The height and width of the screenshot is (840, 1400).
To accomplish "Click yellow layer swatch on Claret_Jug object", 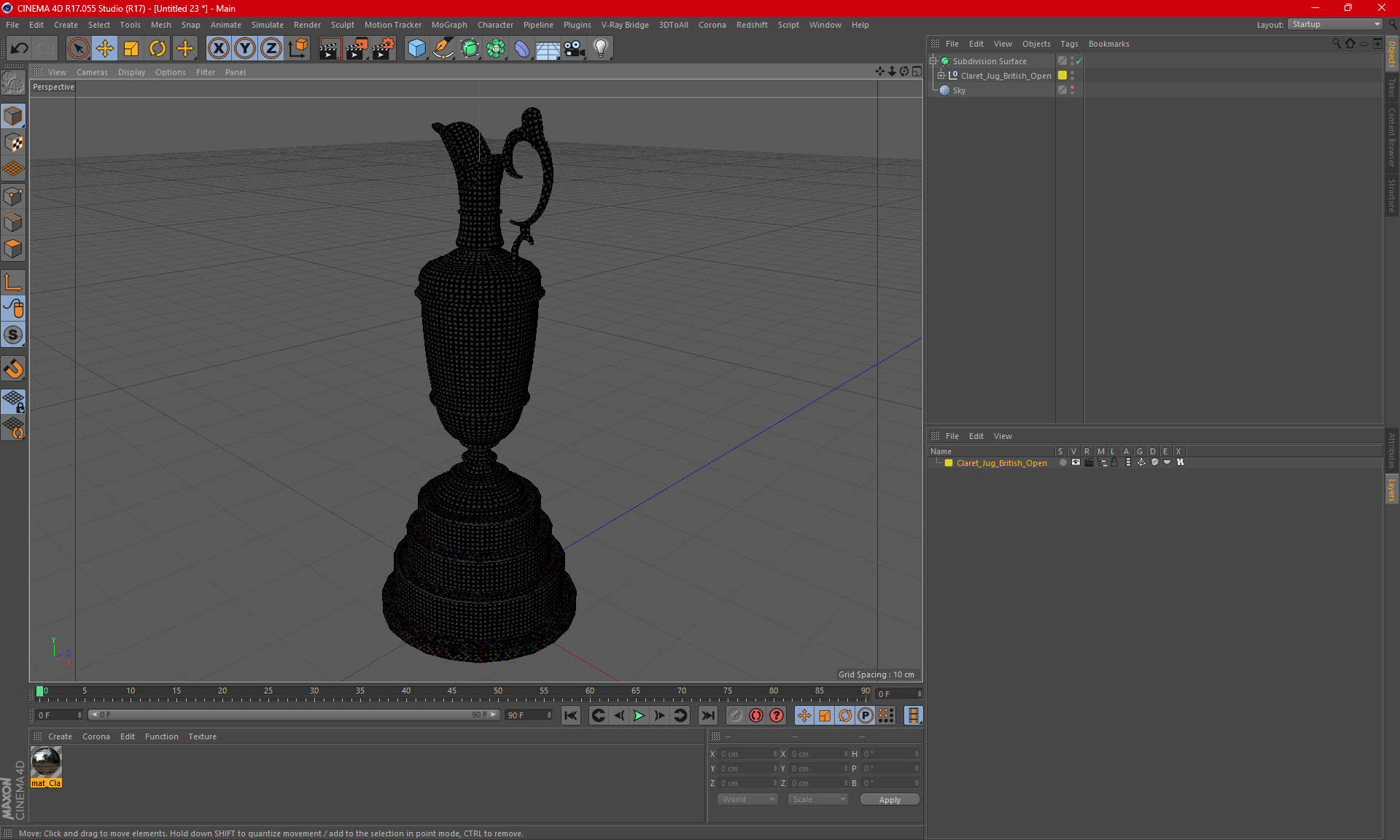I will [1062, 76].
